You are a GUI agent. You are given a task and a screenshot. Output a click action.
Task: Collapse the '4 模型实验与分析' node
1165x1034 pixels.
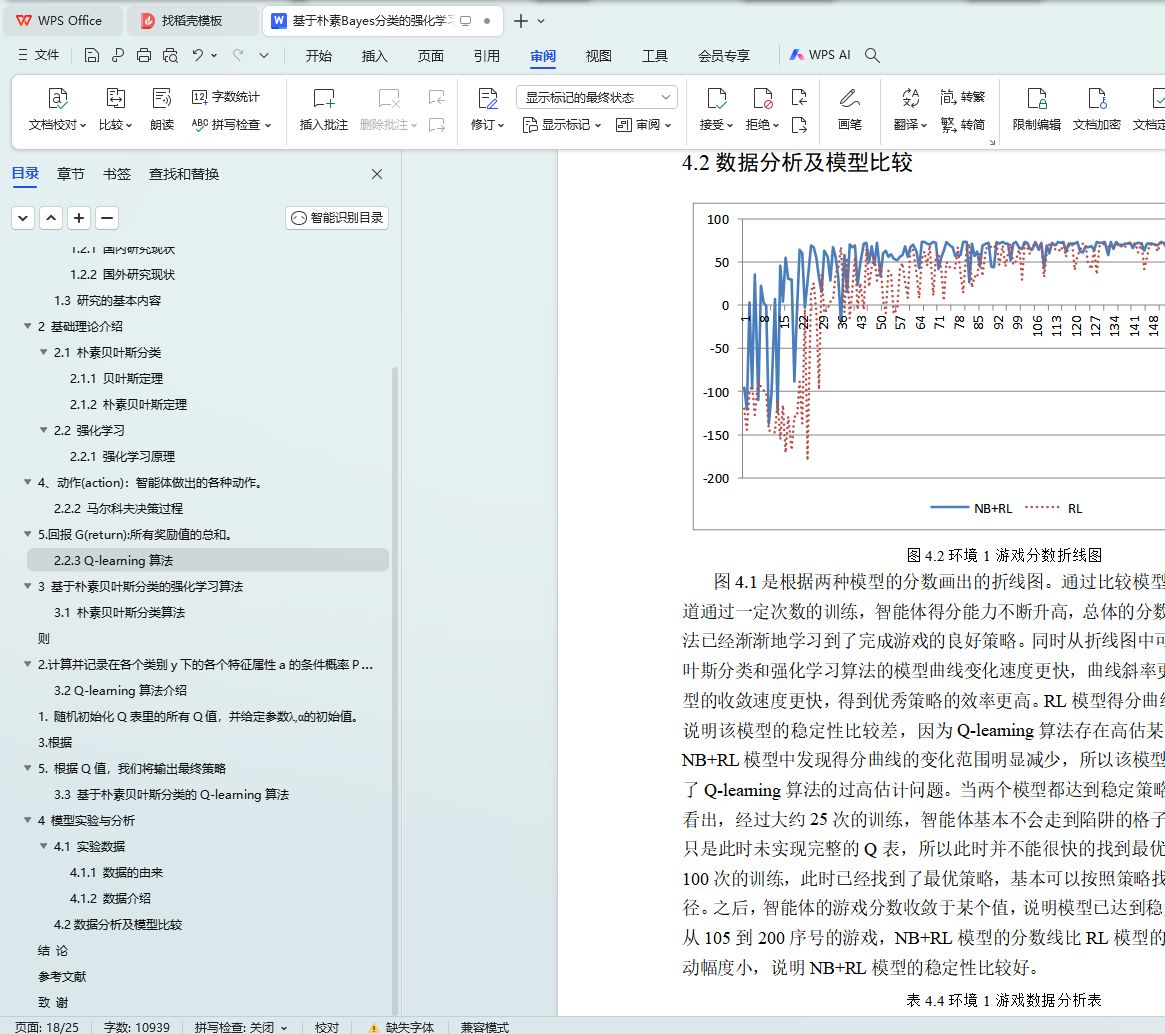click(x=27, y=820)
